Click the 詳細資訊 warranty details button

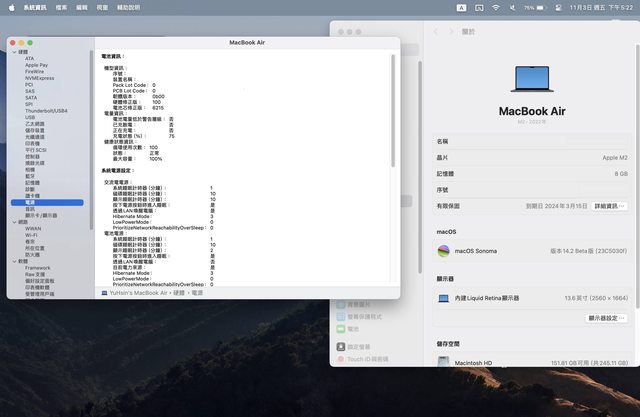(610, 206)
